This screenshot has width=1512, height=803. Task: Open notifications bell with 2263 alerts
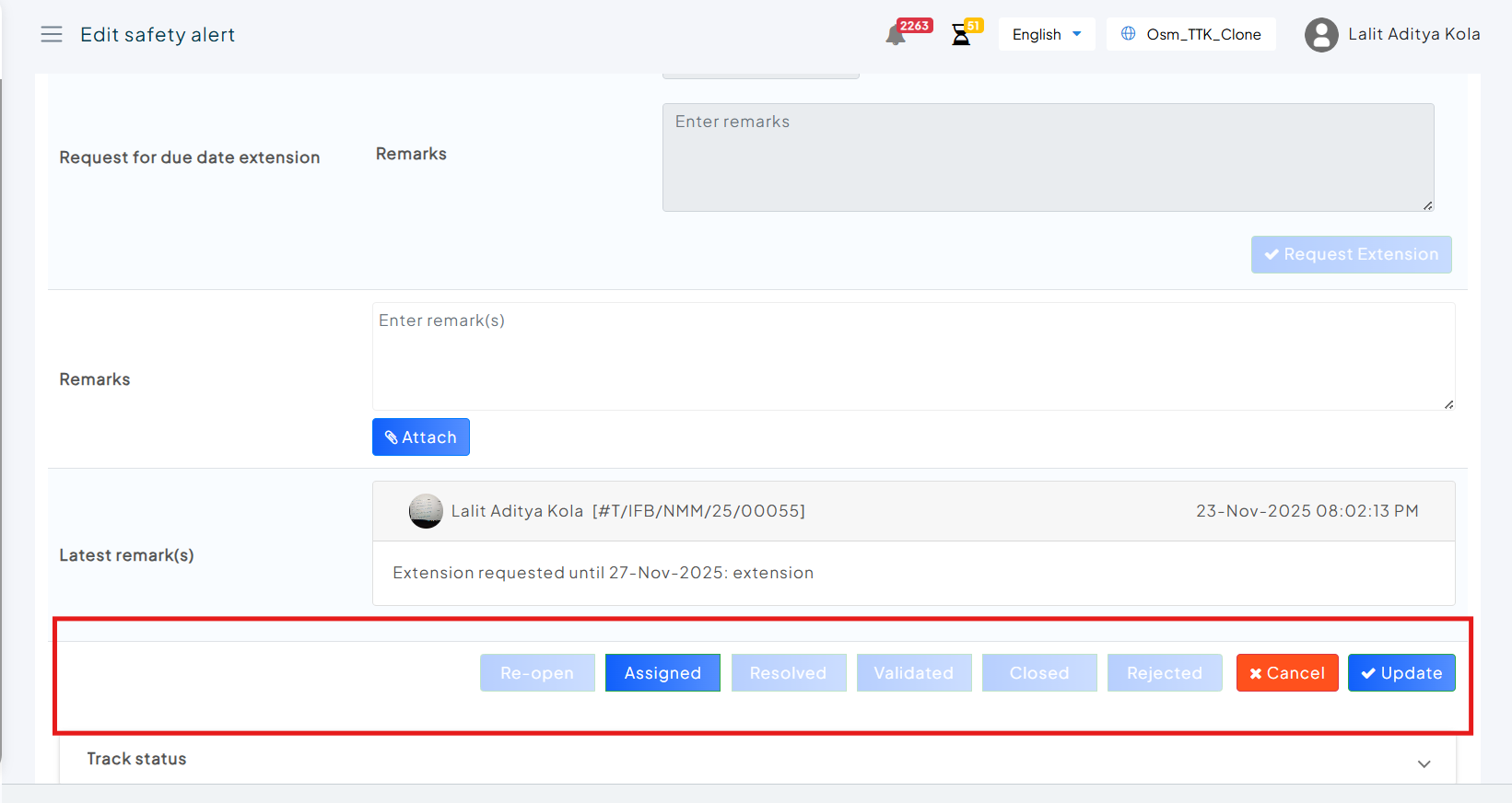click(x=896, y=35)
